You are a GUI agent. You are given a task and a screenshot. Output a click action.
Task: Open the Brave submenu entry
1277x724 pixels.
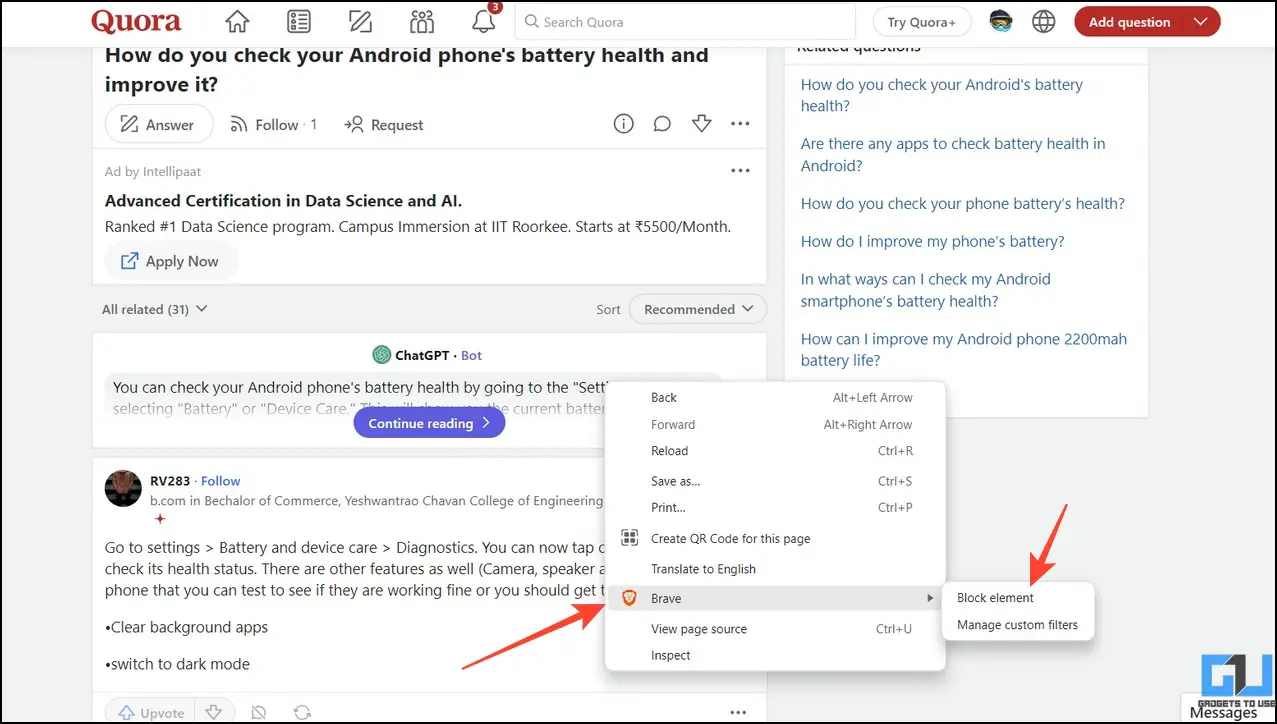tap(776, 598)
